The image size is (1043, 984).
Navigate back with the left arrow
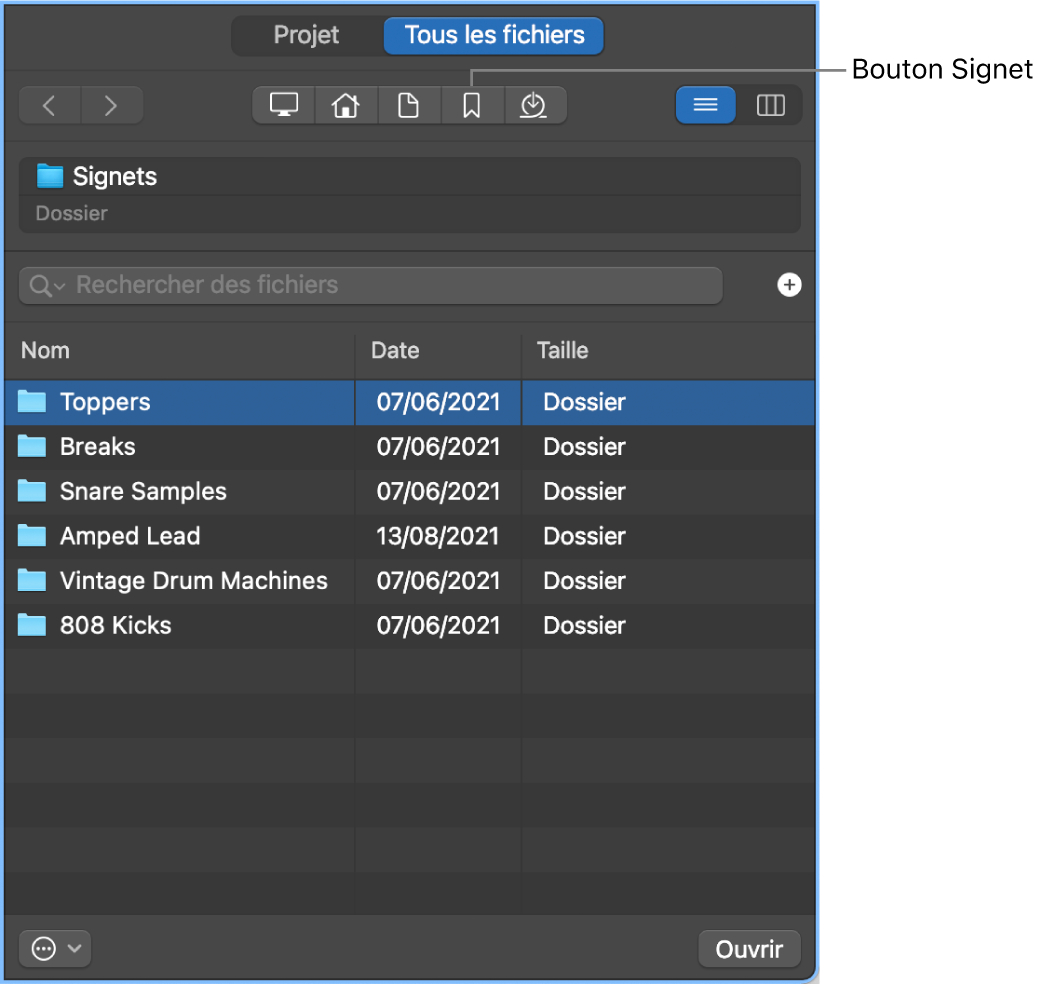[49, 105]
